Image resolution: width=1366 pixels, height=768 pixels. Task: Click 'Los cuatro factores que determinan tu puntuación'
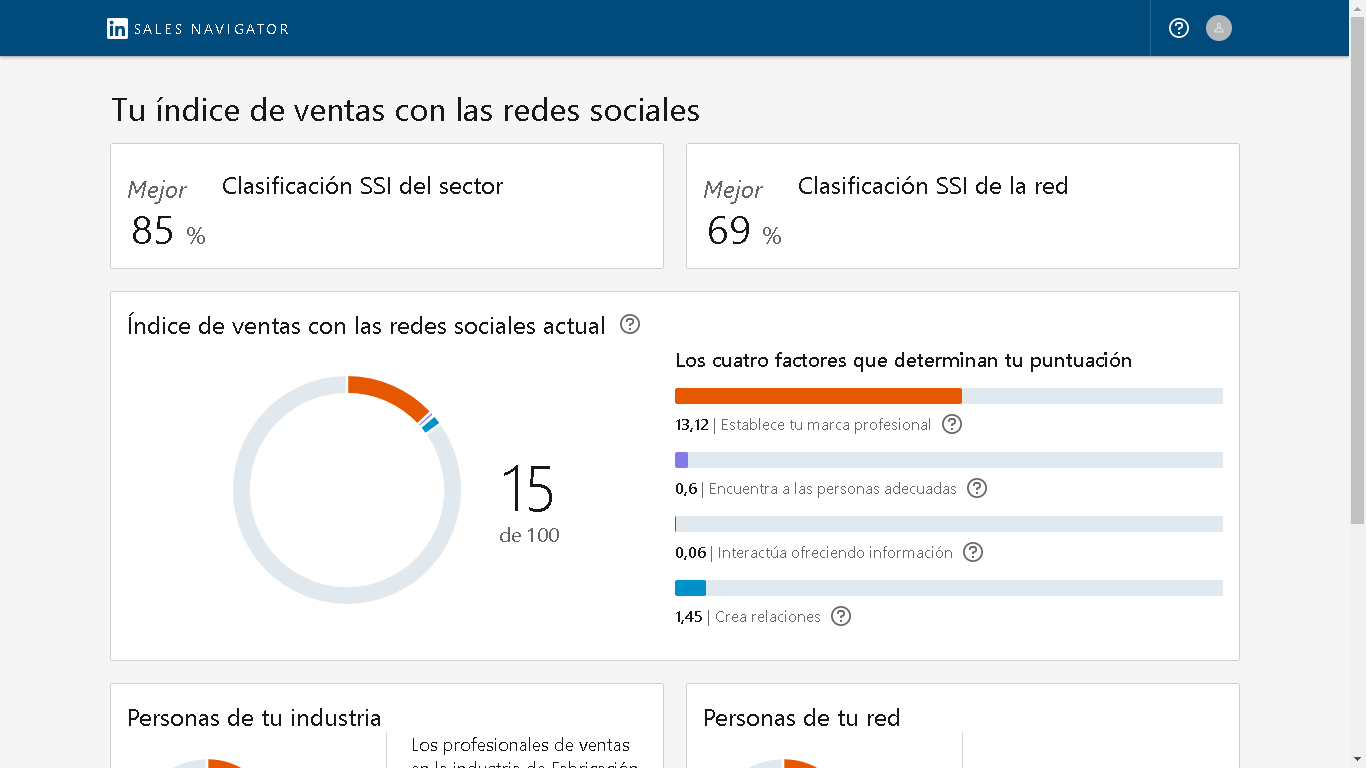(904, 360)
